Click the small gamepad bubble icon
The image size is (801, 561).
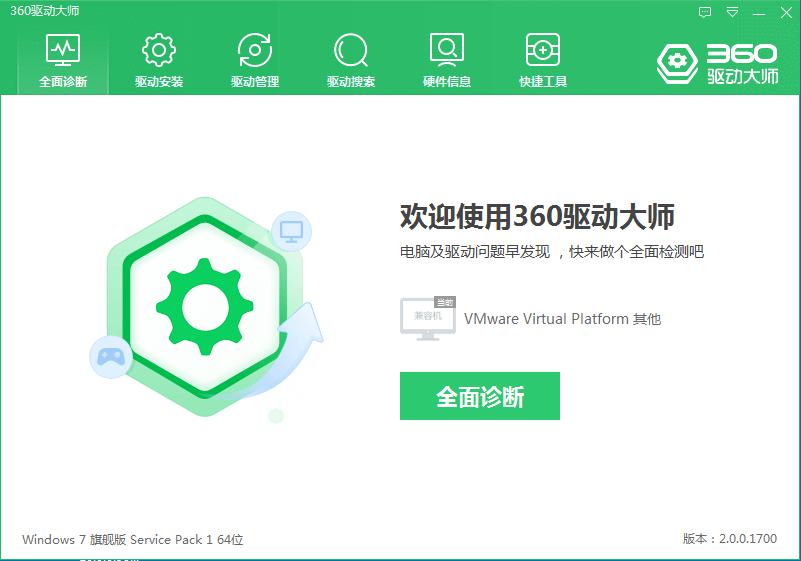[111, 357]
